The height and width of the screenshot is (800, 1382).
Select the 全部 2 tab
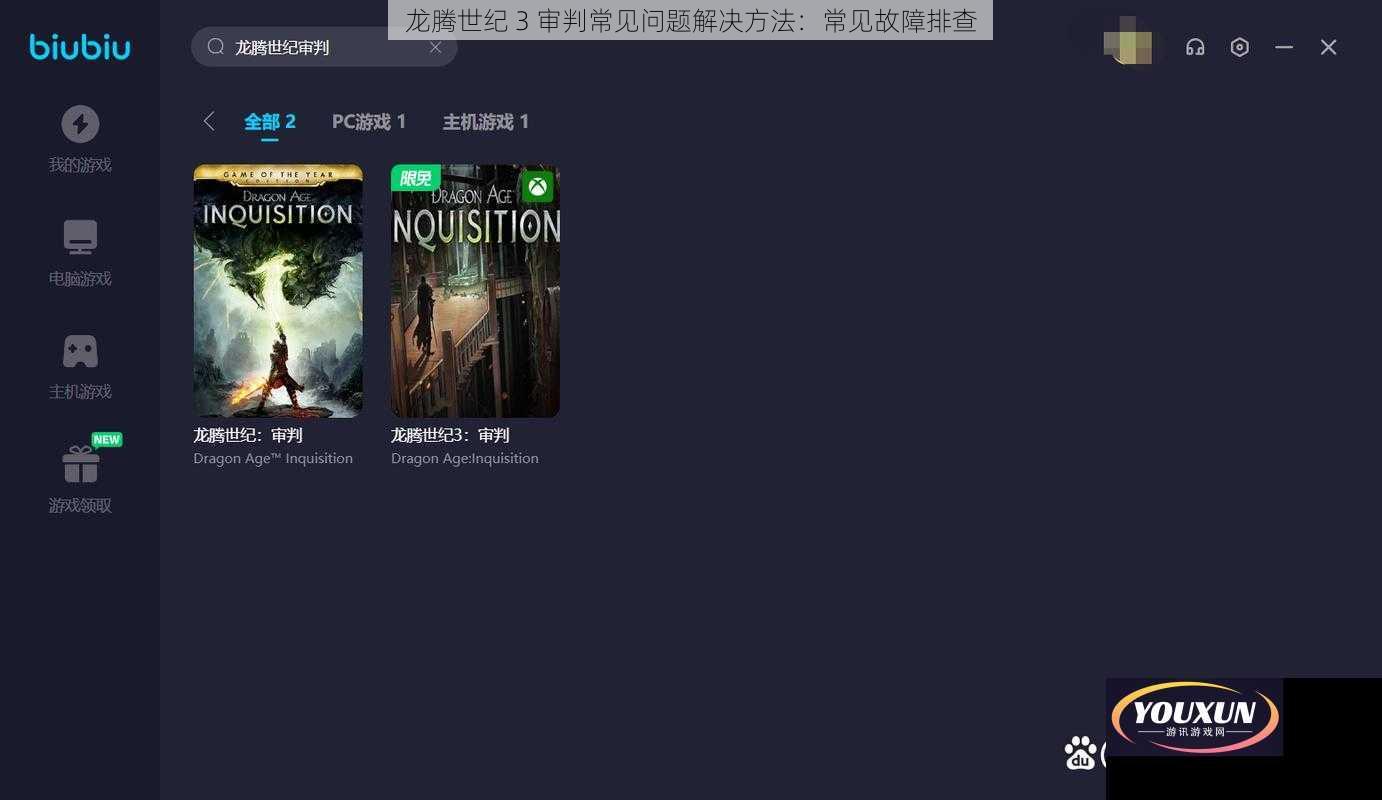click(x=270, y=122)
